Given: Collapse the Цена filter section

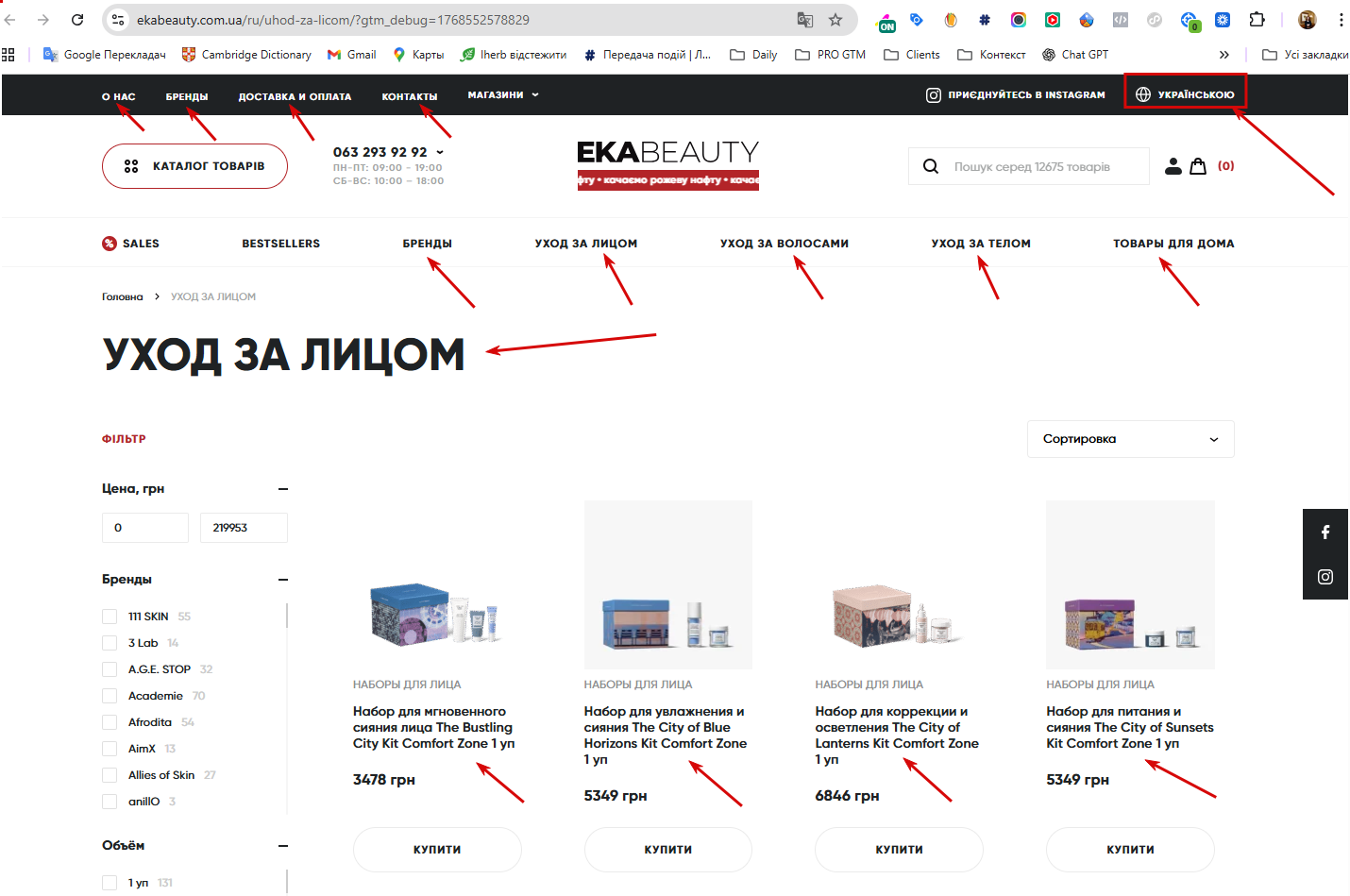Looking at the screenshot, I should pos(282,489).
